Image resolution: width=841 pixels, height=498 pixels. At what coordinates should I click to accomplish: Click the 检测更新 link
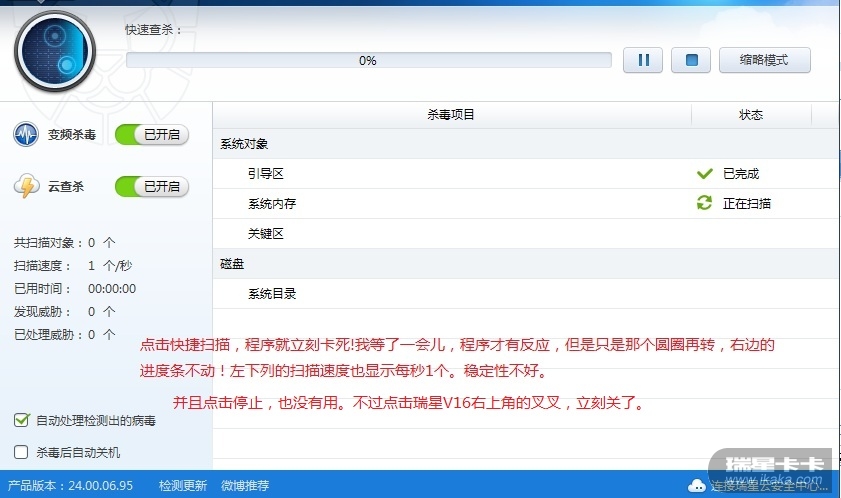(183, 485)
